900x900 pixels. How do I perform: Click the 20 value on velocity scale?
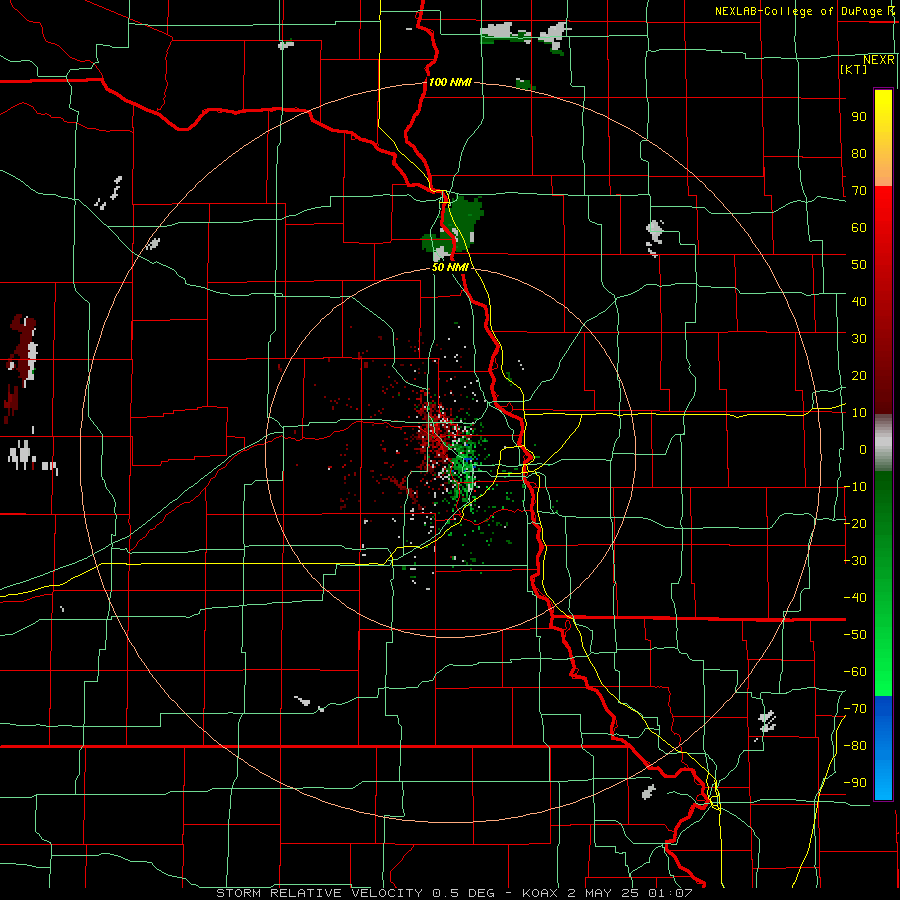(859, 376)
